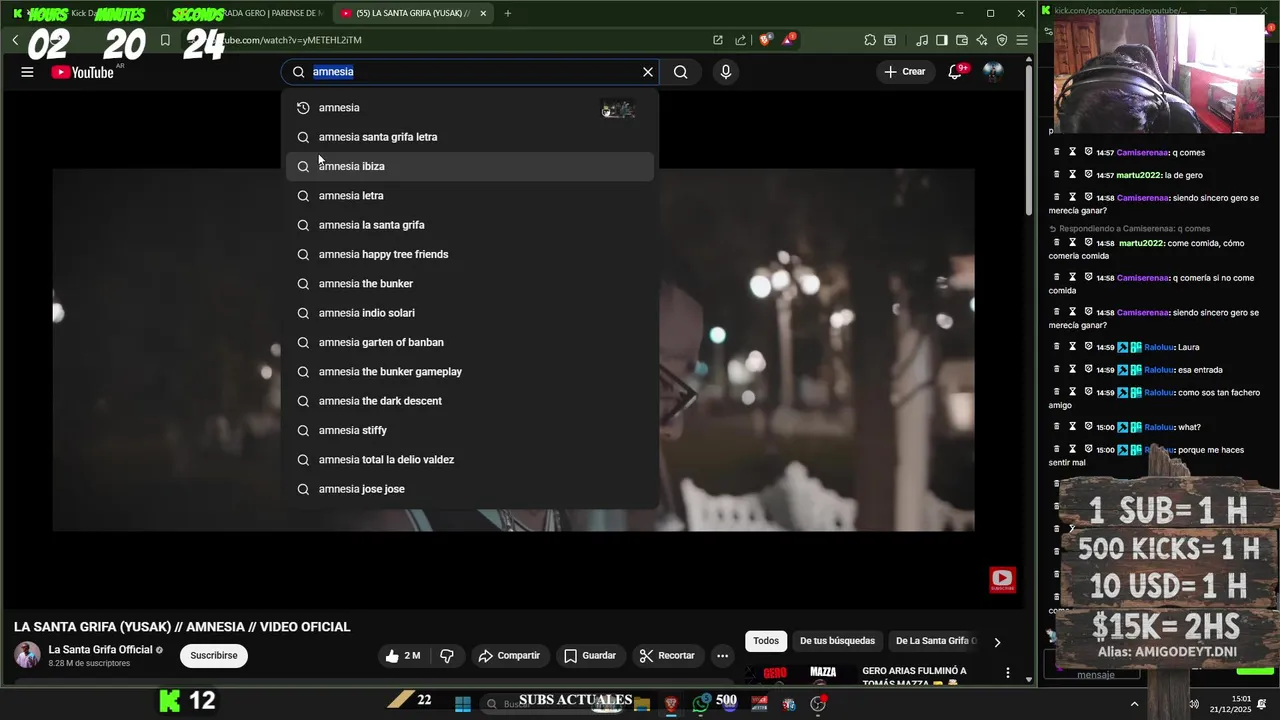Bookmark this page in the address bar
1280x720 pixels.
coord(165,40)
